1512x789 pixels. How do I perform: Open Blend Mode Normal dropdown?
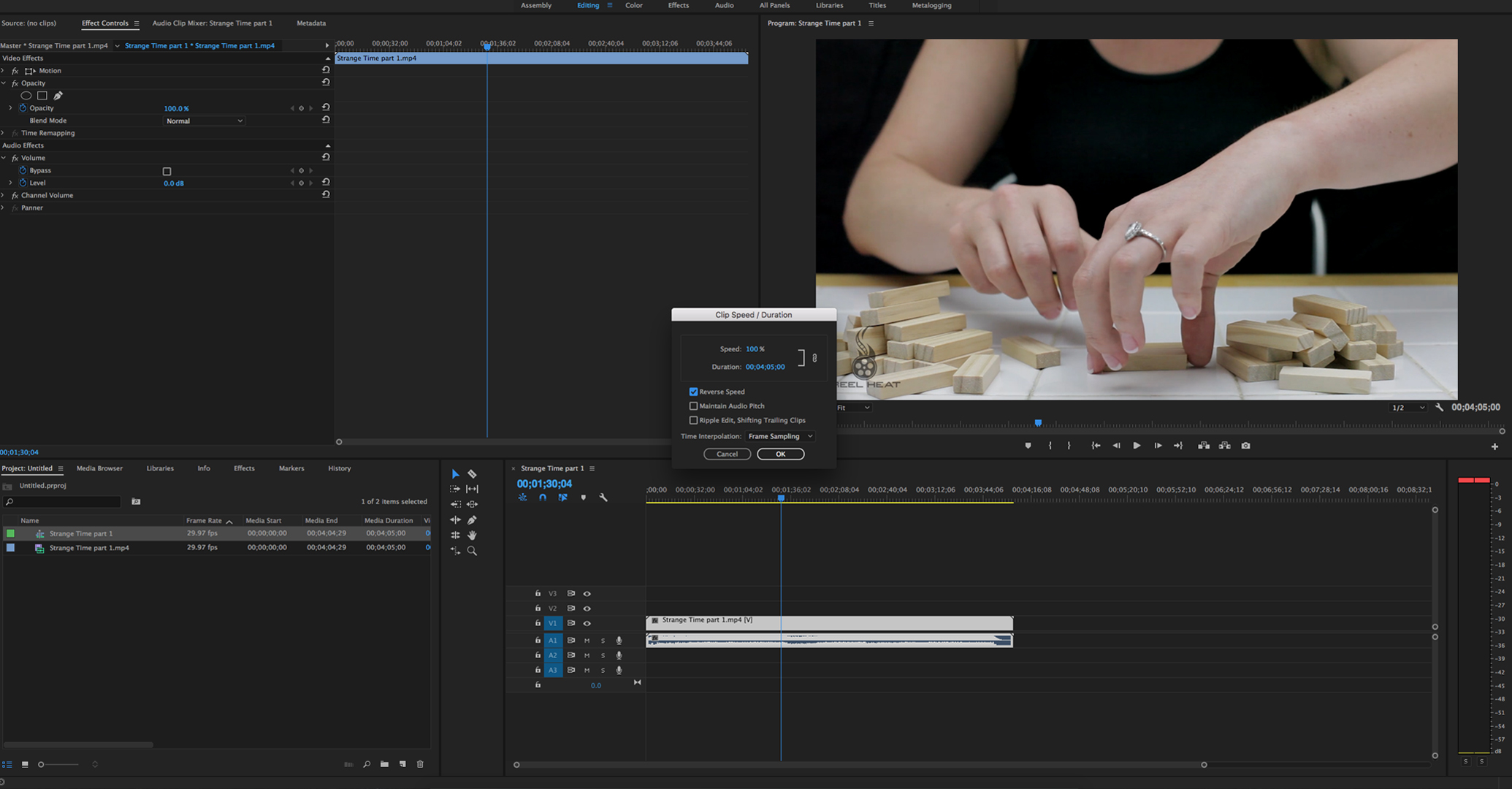coord(204,121)
